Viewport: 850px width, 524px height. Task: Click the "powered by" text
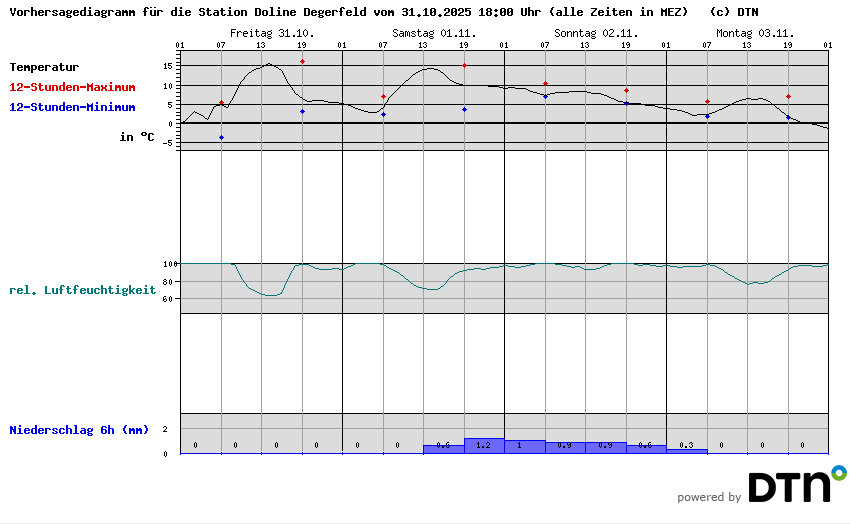[709, 497]
